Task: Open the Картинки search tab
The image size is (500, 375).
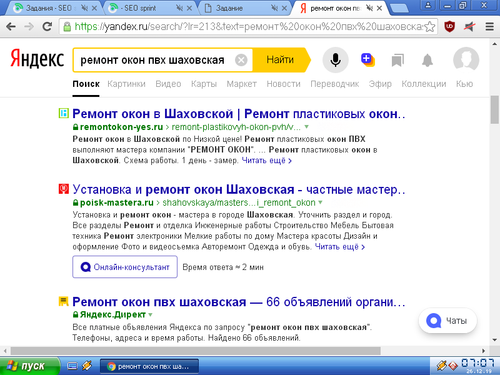Action: pos(126,84)
